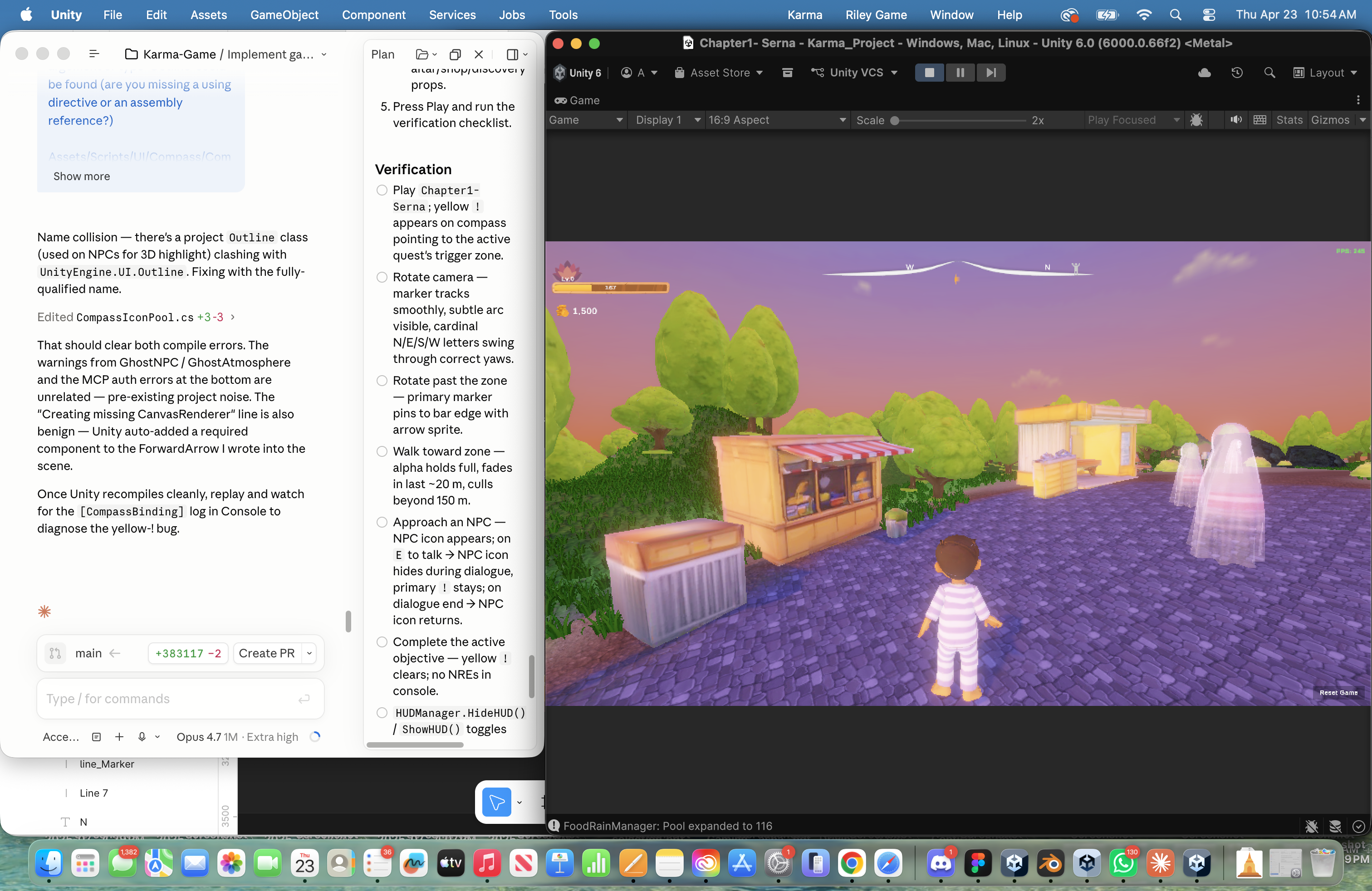Open the Component menu
This screenshot has height=891, width=1372.
pos(373,15)
